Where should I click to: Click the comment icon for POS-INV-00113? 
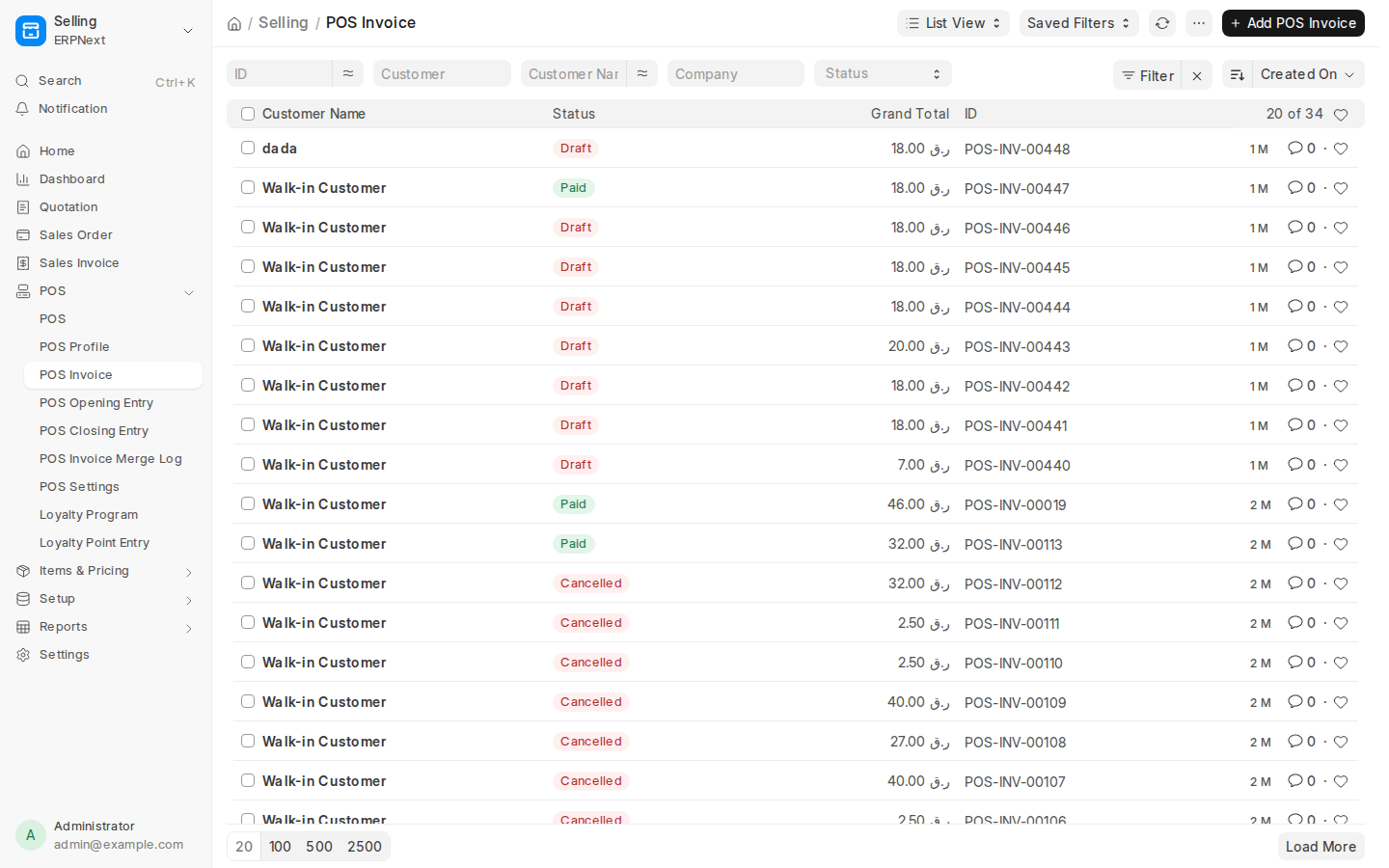[1295, 544]
